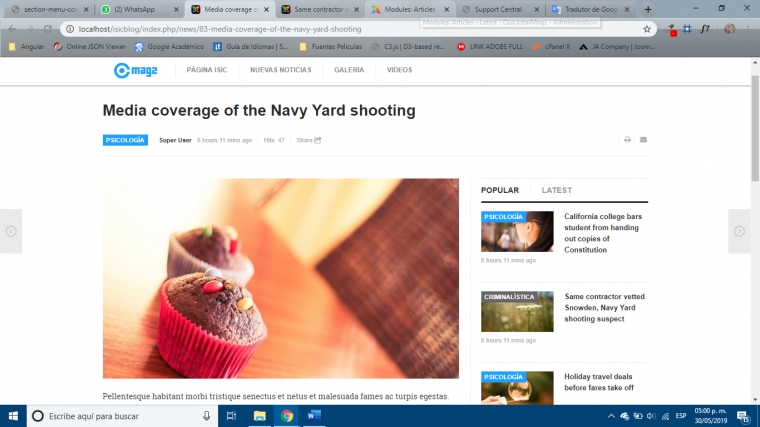Click California college article thumbnail
The height and width of the screenshot is (427, 760).
point(517,231)
